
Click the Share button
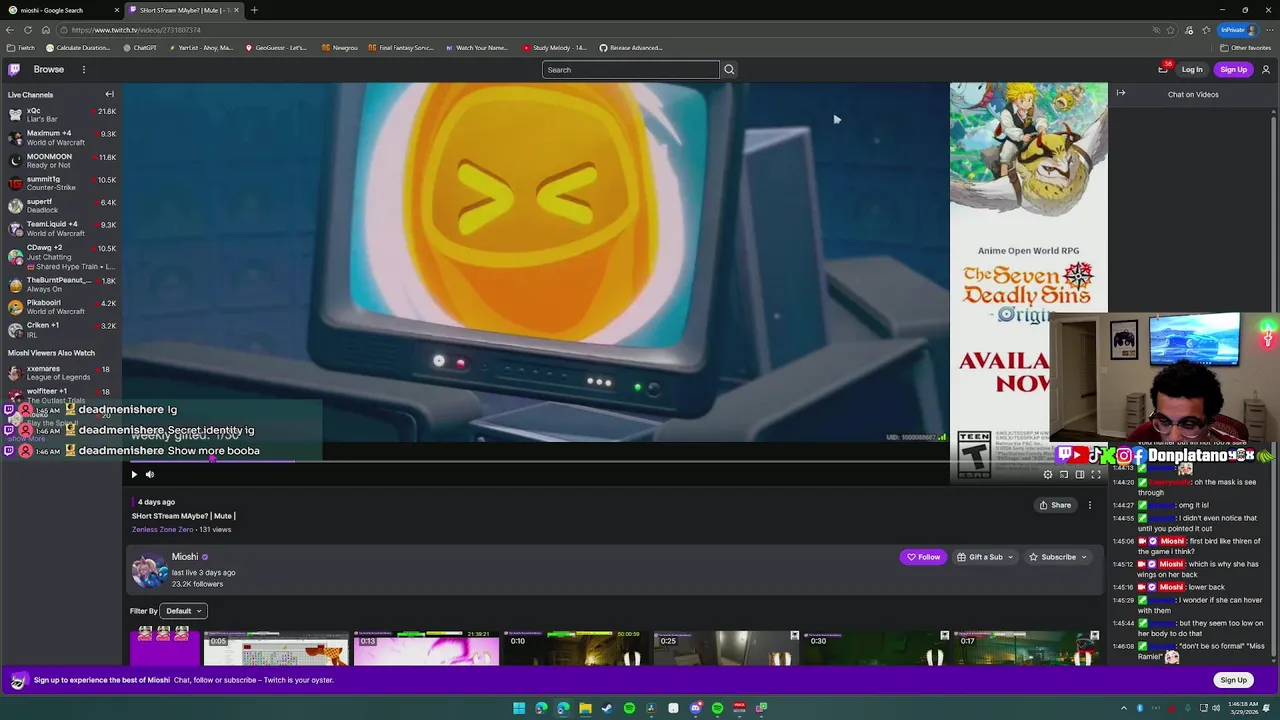coord(1055,505)
